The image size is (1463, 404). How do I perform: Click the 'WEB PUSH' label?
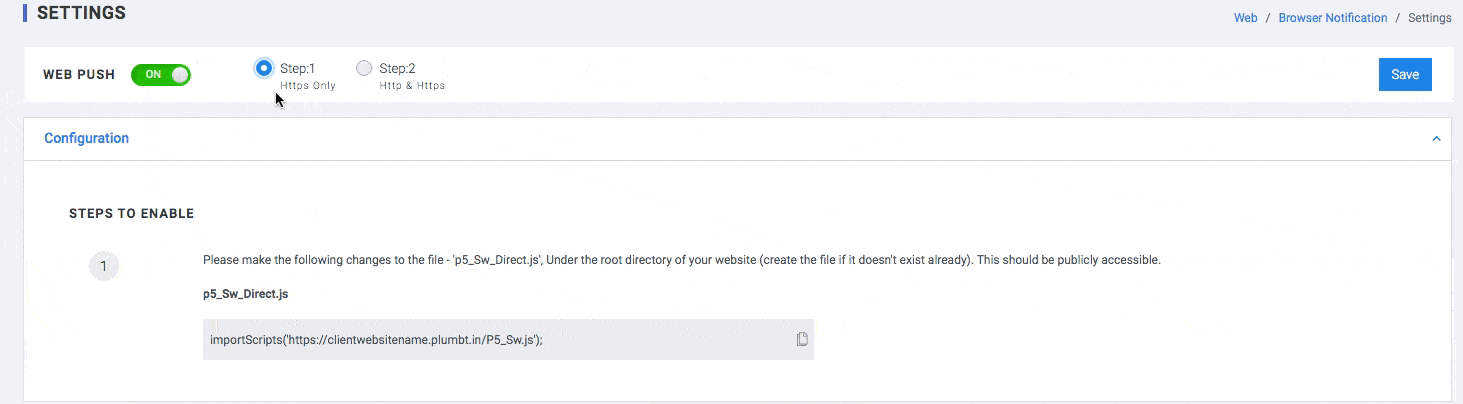click(x=79, y=74)
